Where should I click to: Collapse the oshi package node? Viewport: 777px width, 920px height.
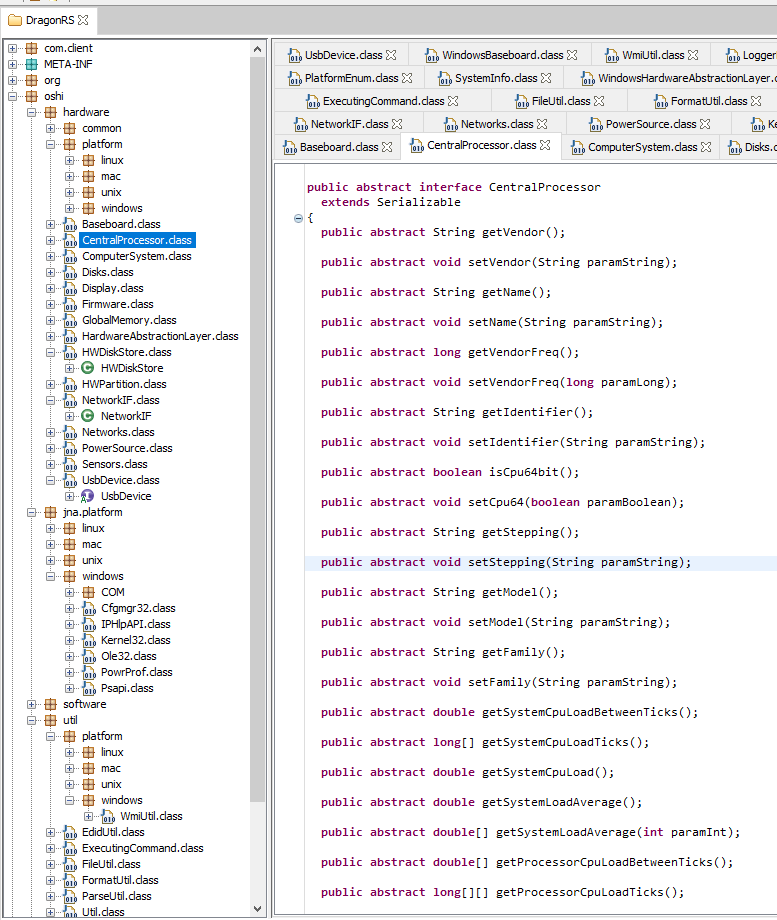pyautogui.click(x=13, y=96)
